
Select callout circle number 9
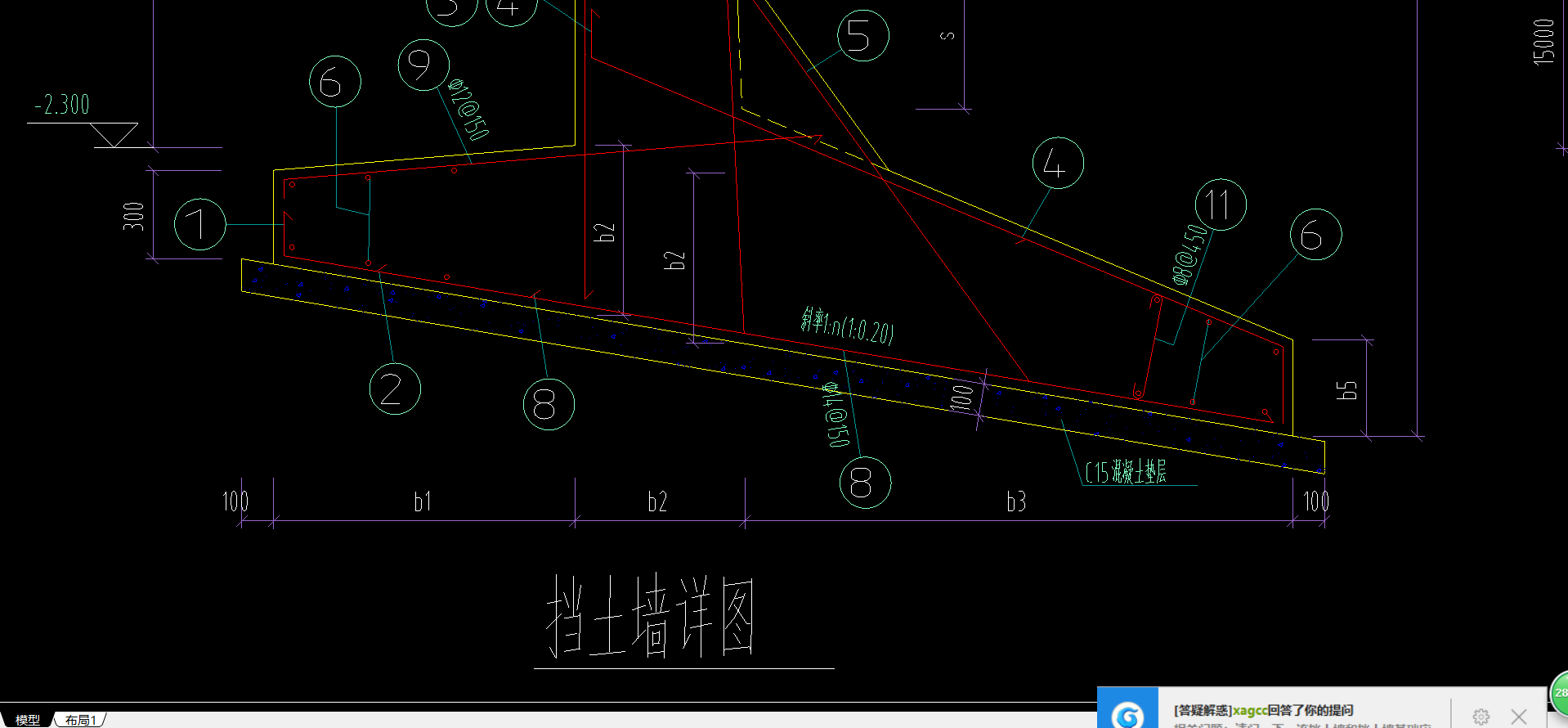point(423,65)
